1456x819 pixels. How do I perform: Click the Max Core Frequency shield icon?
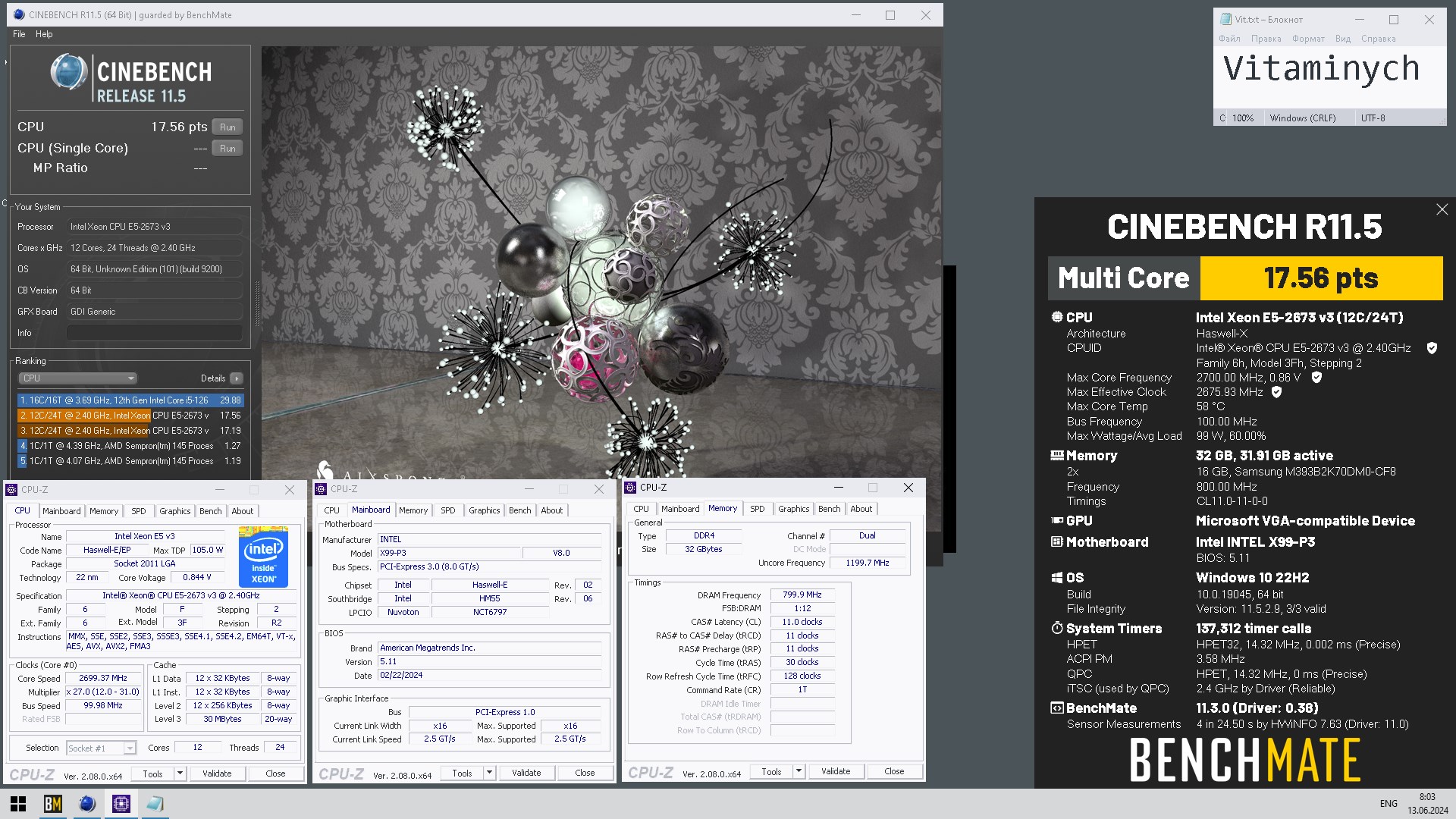[x=1316, y=378]
